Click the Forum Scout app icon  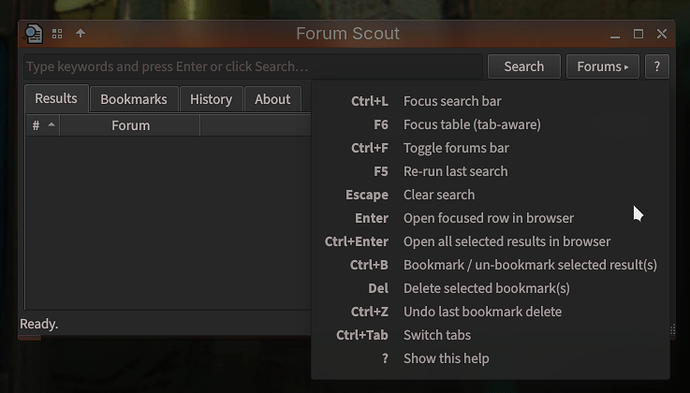click(x=33, y=34)
